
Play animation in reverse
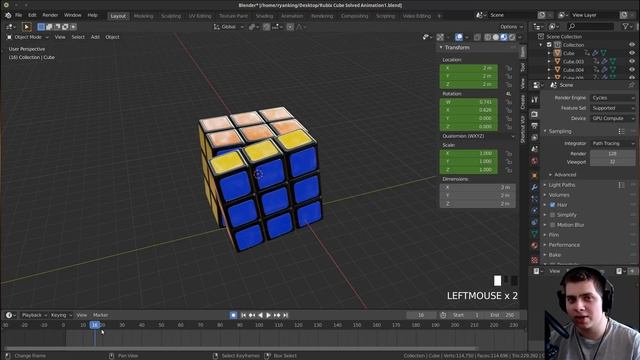[x=260, y=315]
